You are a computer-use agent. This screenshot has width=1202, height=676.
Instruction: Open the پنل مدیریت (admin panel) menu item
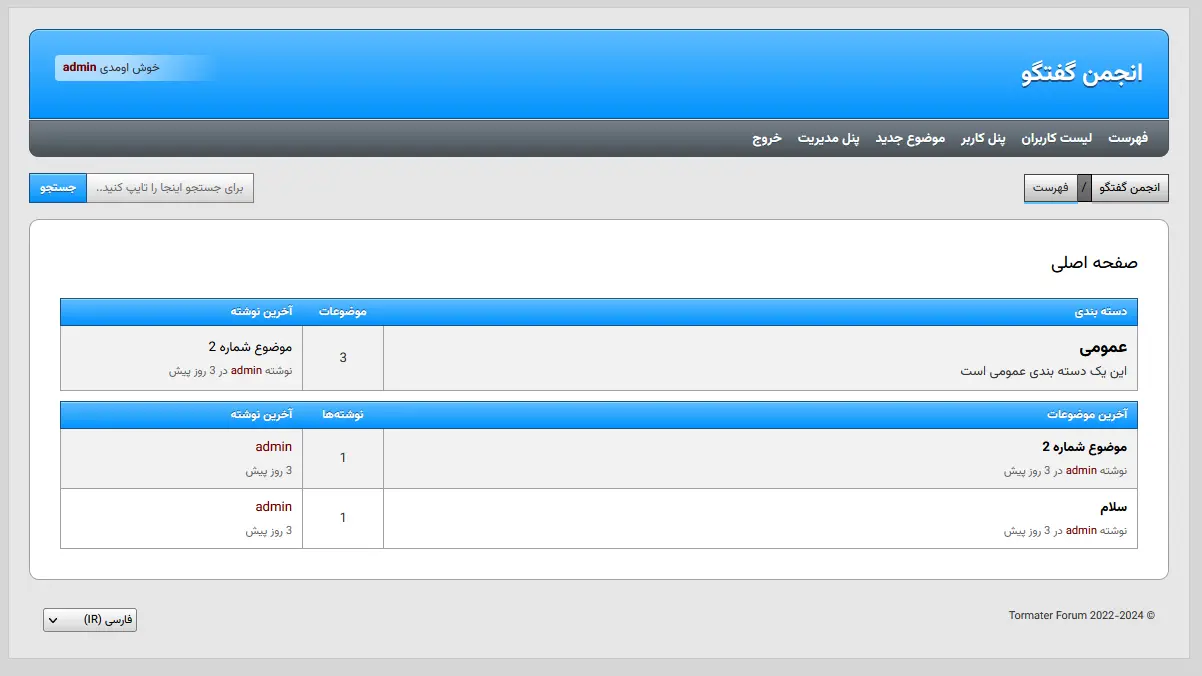click(x=830, y=139)
